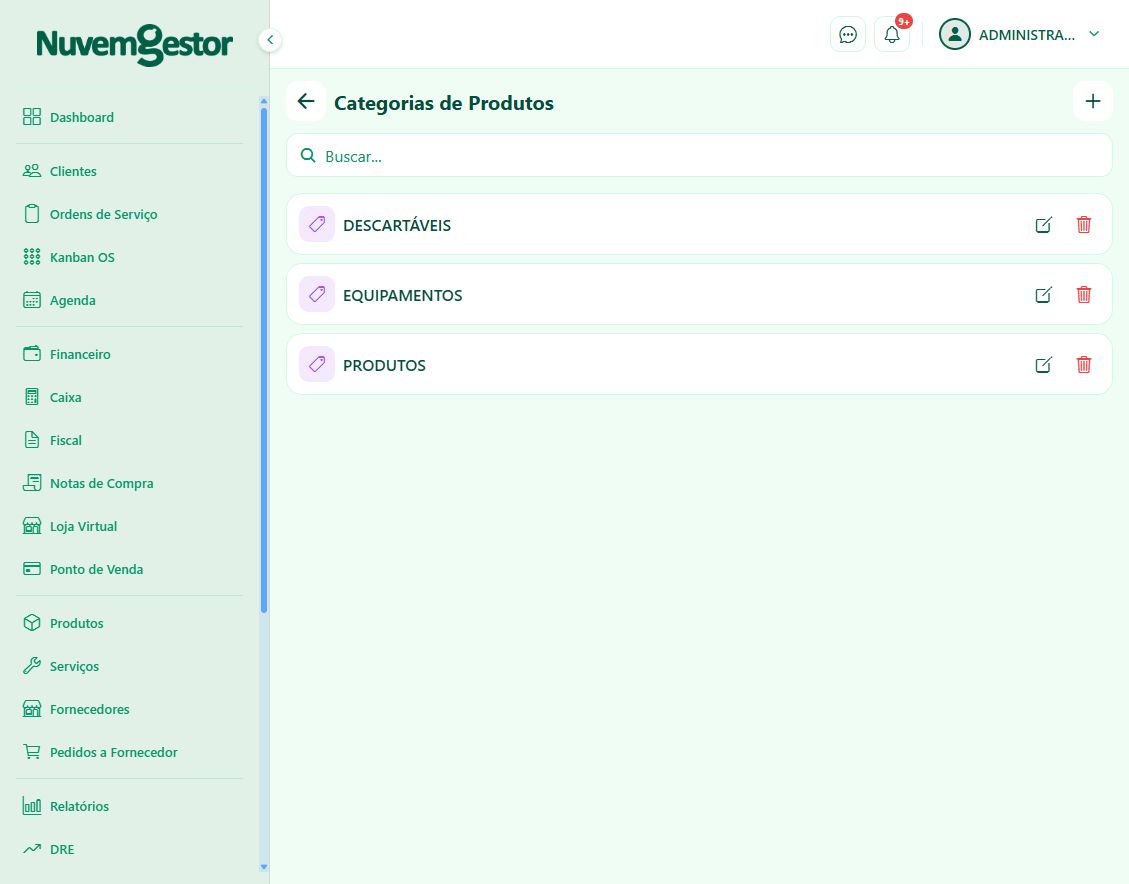Click the tag icon for DESCARTÁVEIS

coord(317,225)
